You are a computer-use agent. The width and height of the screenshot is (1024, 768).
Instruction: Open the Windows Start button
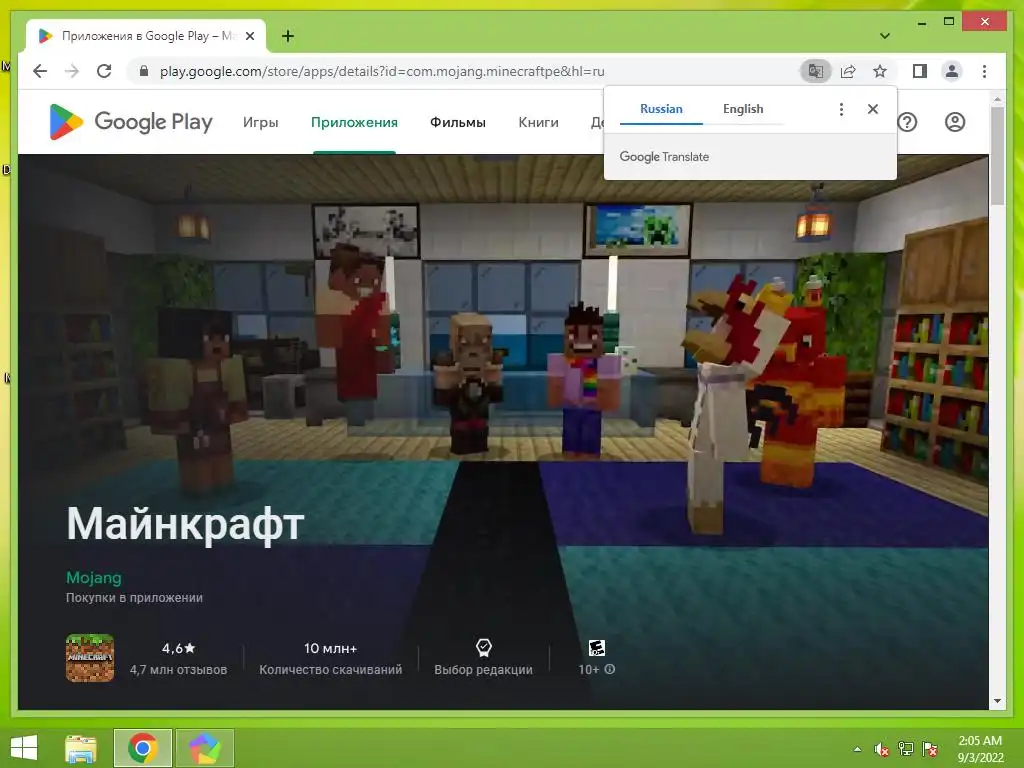25,748
